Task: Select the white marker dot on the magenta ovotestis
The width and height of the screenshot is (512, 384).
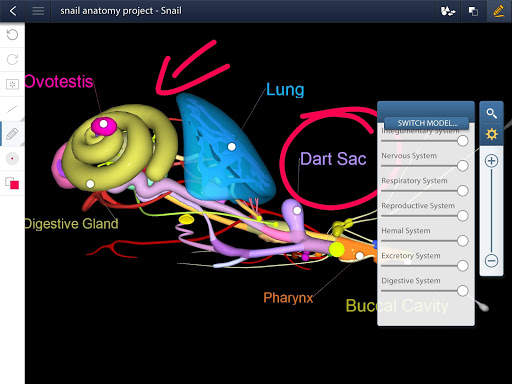Action: 104,124
